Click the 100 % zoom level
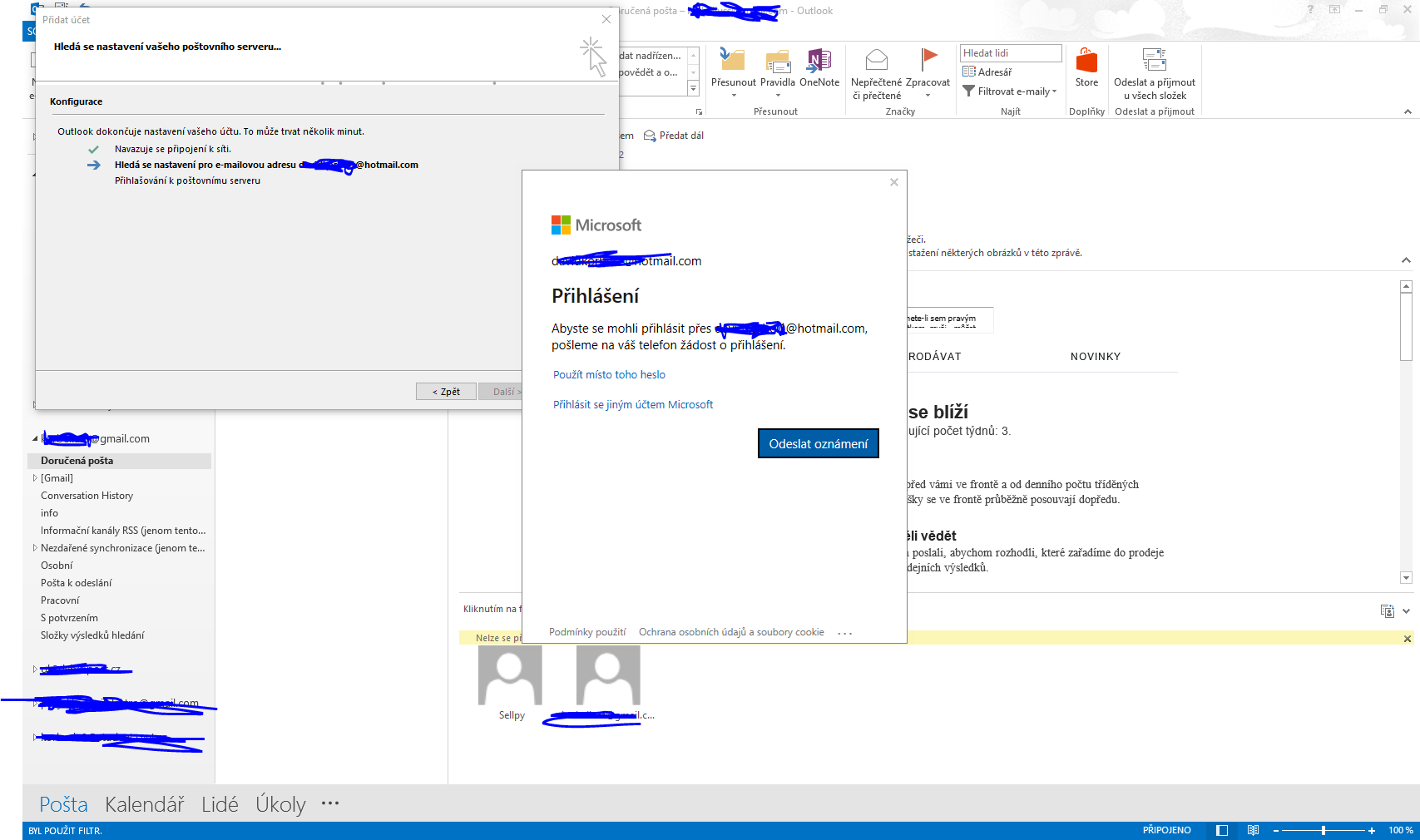The height and width of the screenshot is (840, 1420). 1401,830
